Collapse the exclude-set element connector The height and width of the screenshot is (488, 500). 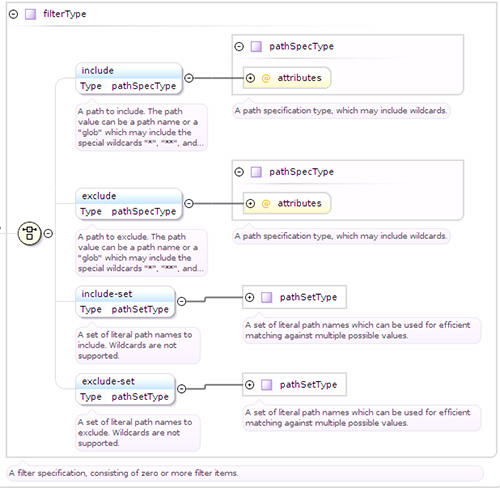[x=181, y=389]
